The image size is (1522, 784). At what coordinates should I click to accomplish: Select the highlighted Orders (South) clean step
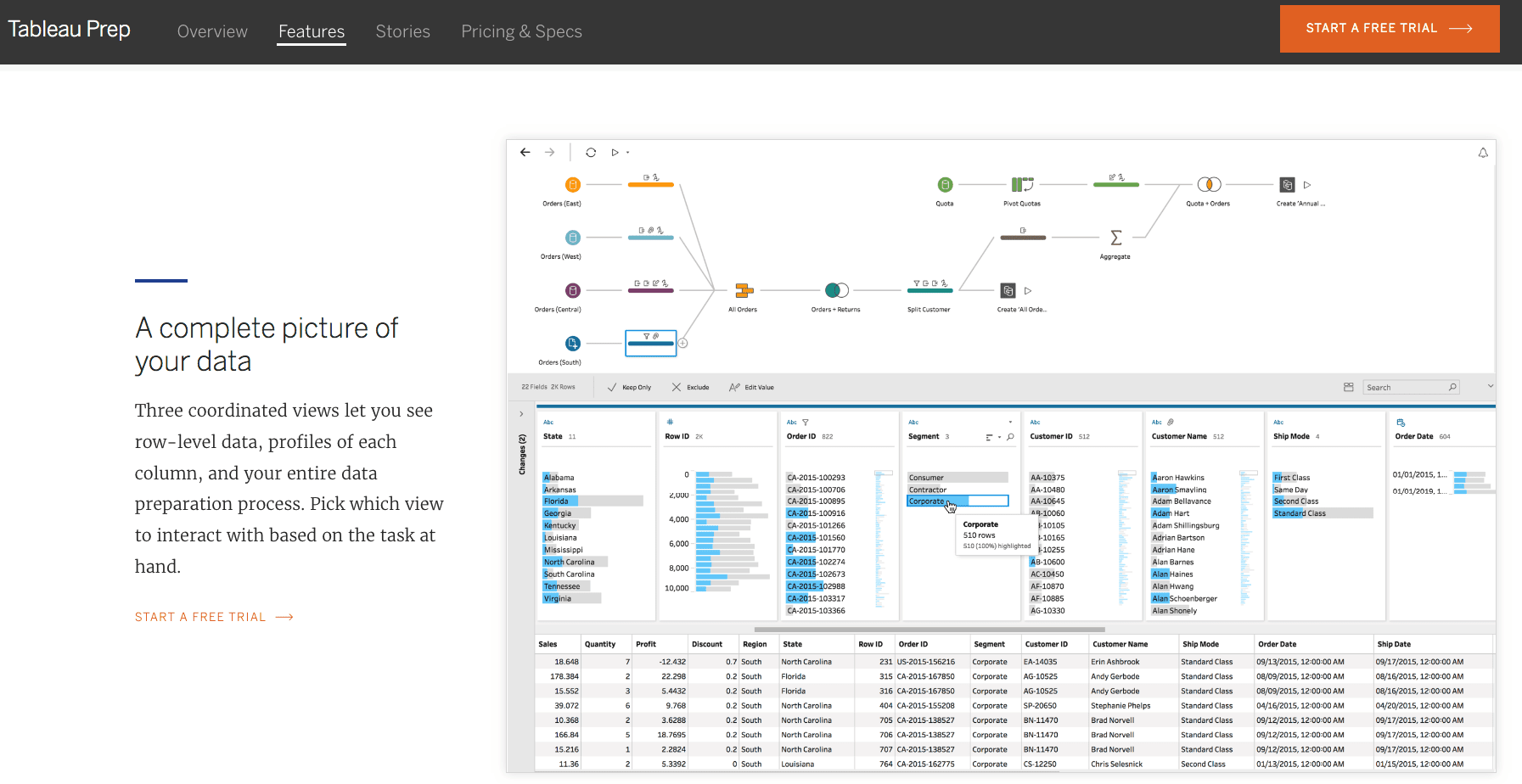(x=651, y=343)
